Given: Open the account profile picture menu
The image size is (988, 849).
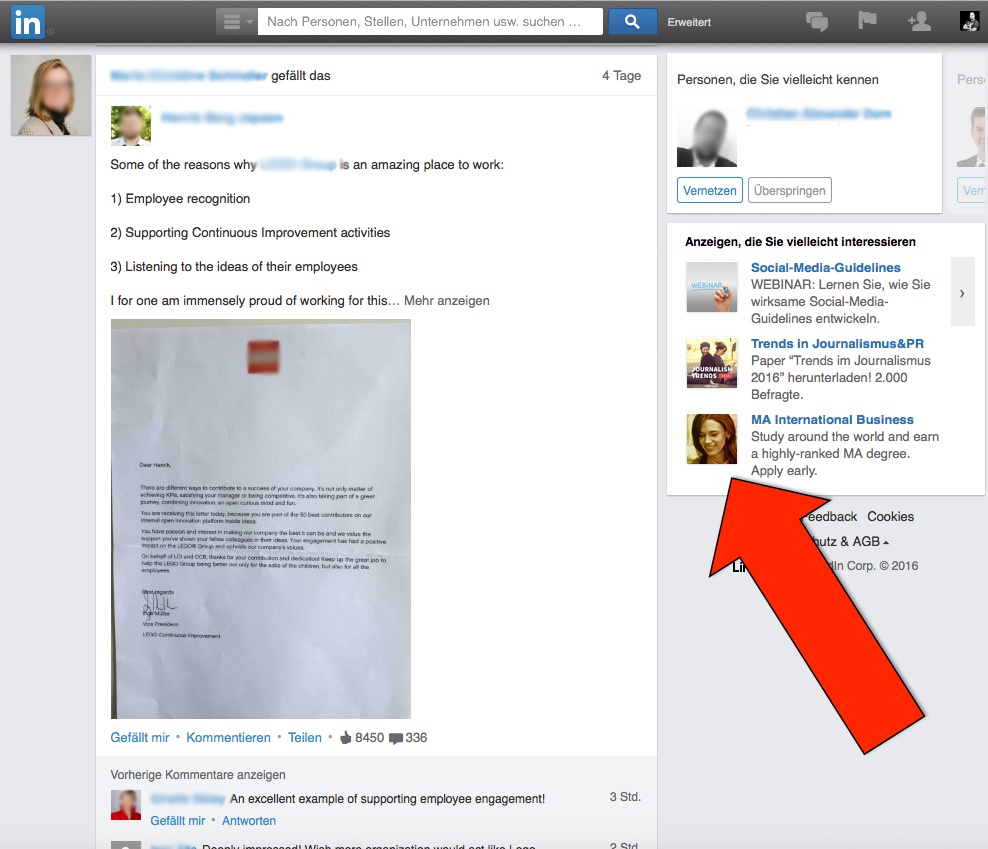Looking at the screenshot, I should pos(969,21).
